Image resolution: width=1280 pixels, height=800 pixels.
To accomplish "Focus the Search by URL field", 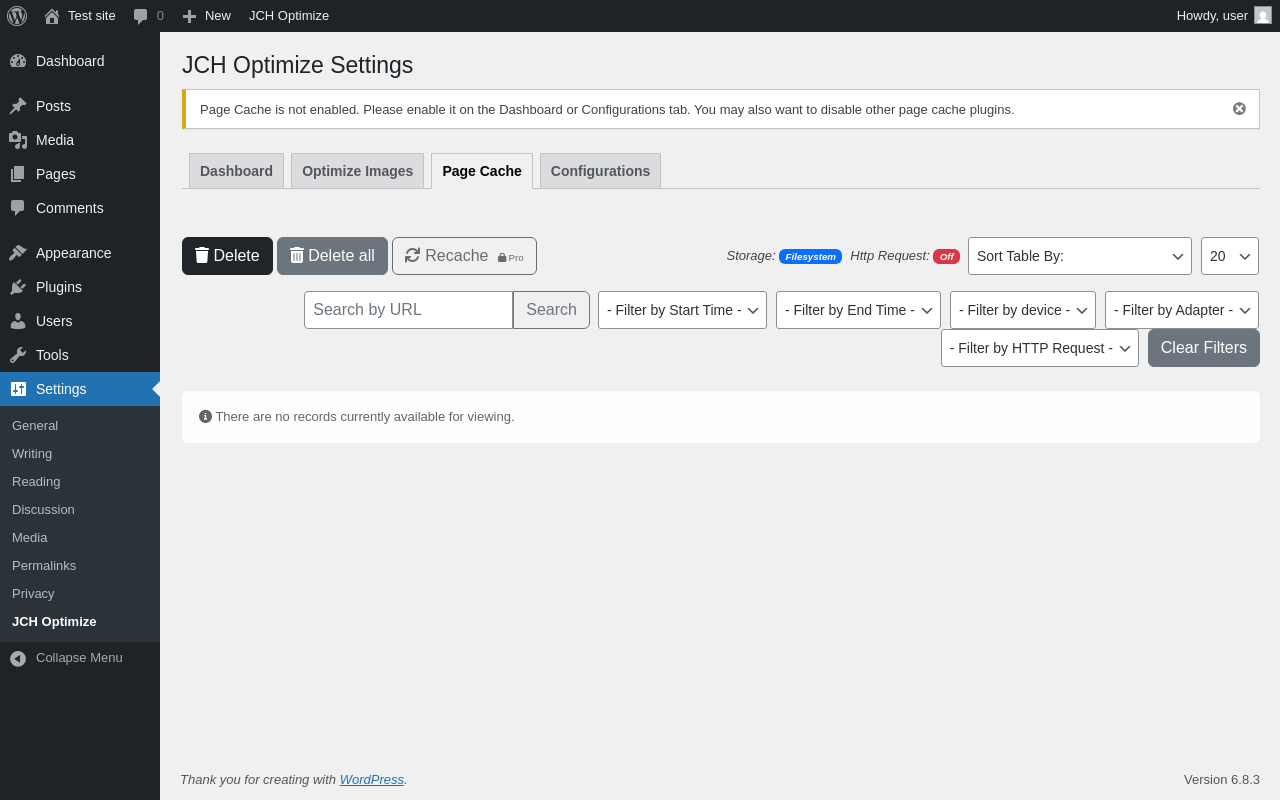I will click(x=409, y=310).
